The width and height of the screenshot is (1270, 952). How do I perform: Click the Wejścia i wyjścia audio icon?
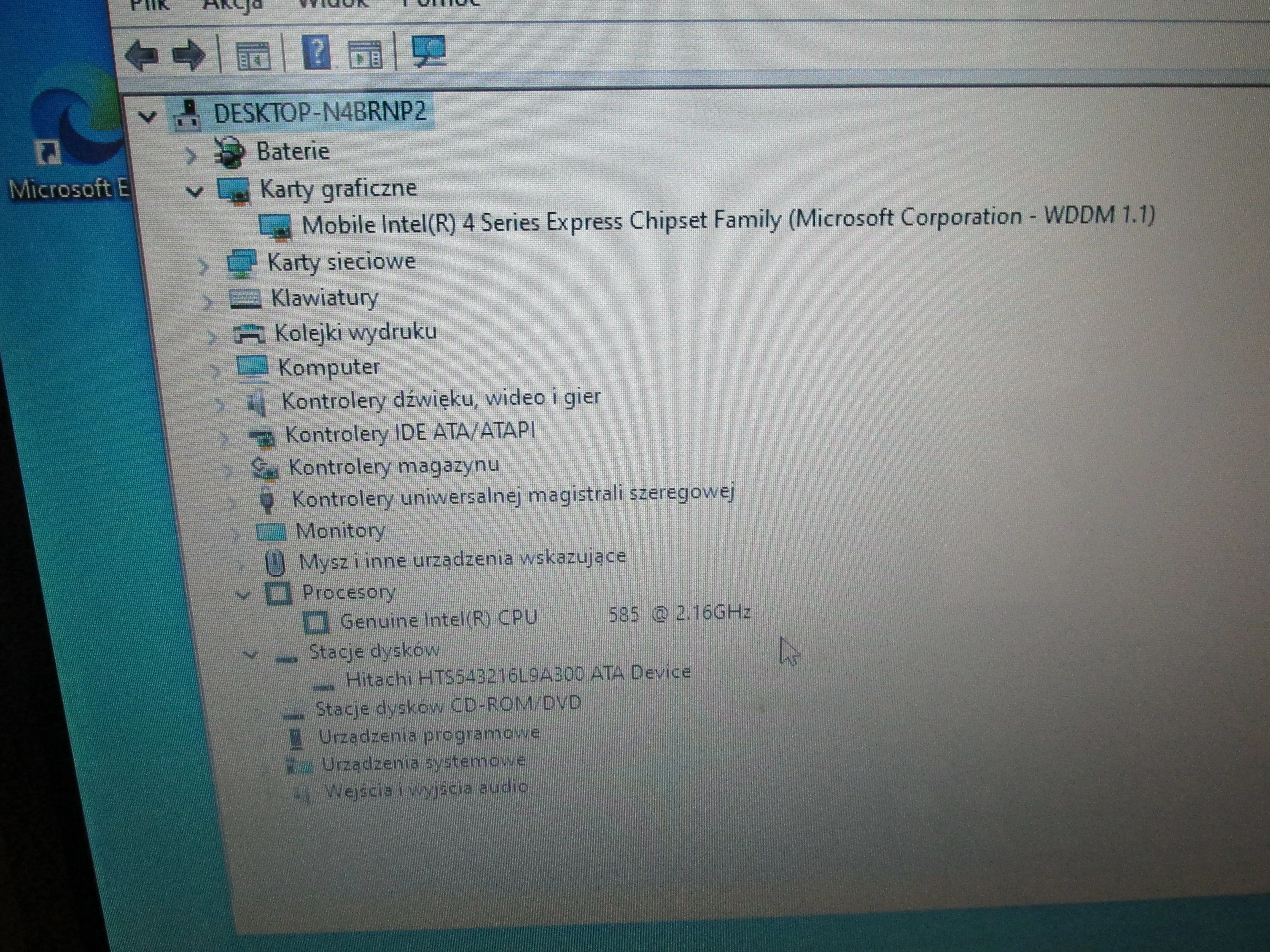302,794
